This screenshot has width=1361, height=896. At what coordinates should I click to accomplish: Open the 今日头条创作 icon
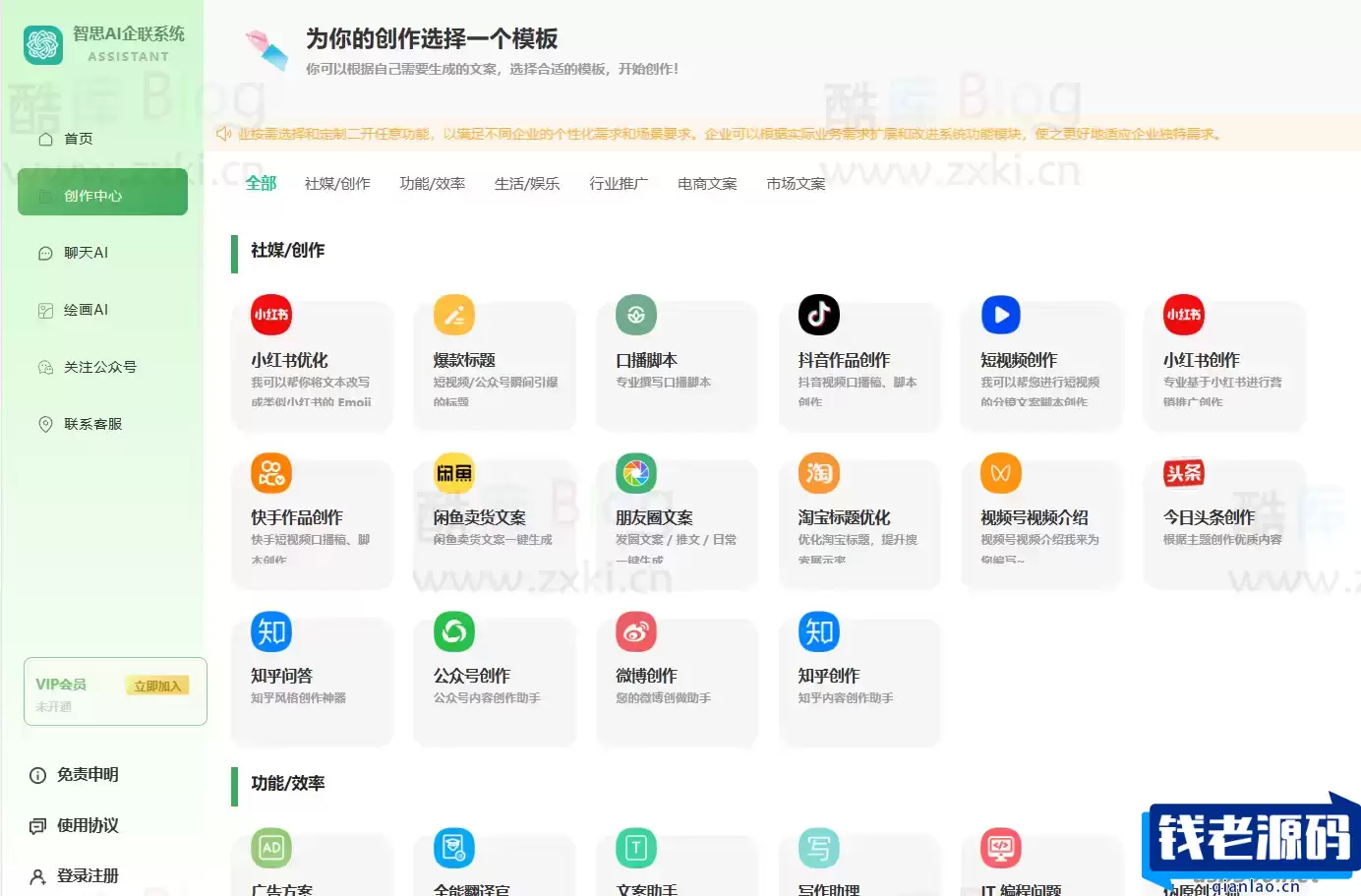(x=1184, y=473)
